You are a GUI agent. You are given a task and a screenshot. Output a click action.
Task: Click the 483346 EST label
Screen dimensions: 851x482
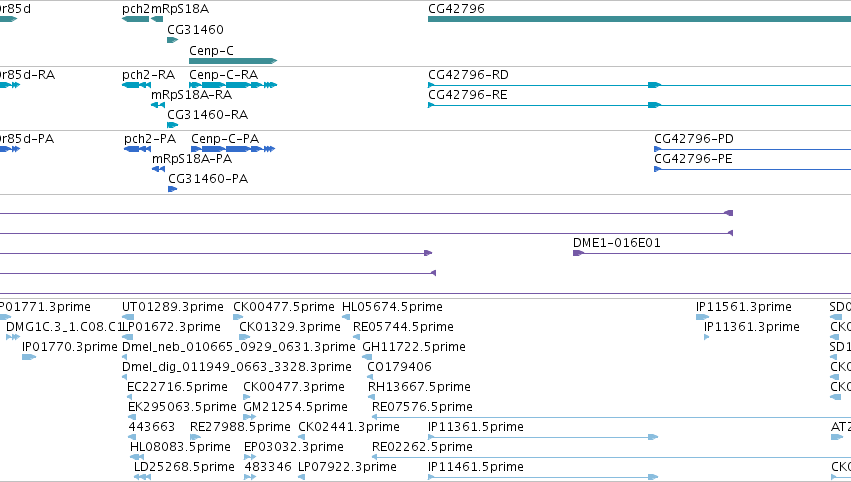[268, 467]
